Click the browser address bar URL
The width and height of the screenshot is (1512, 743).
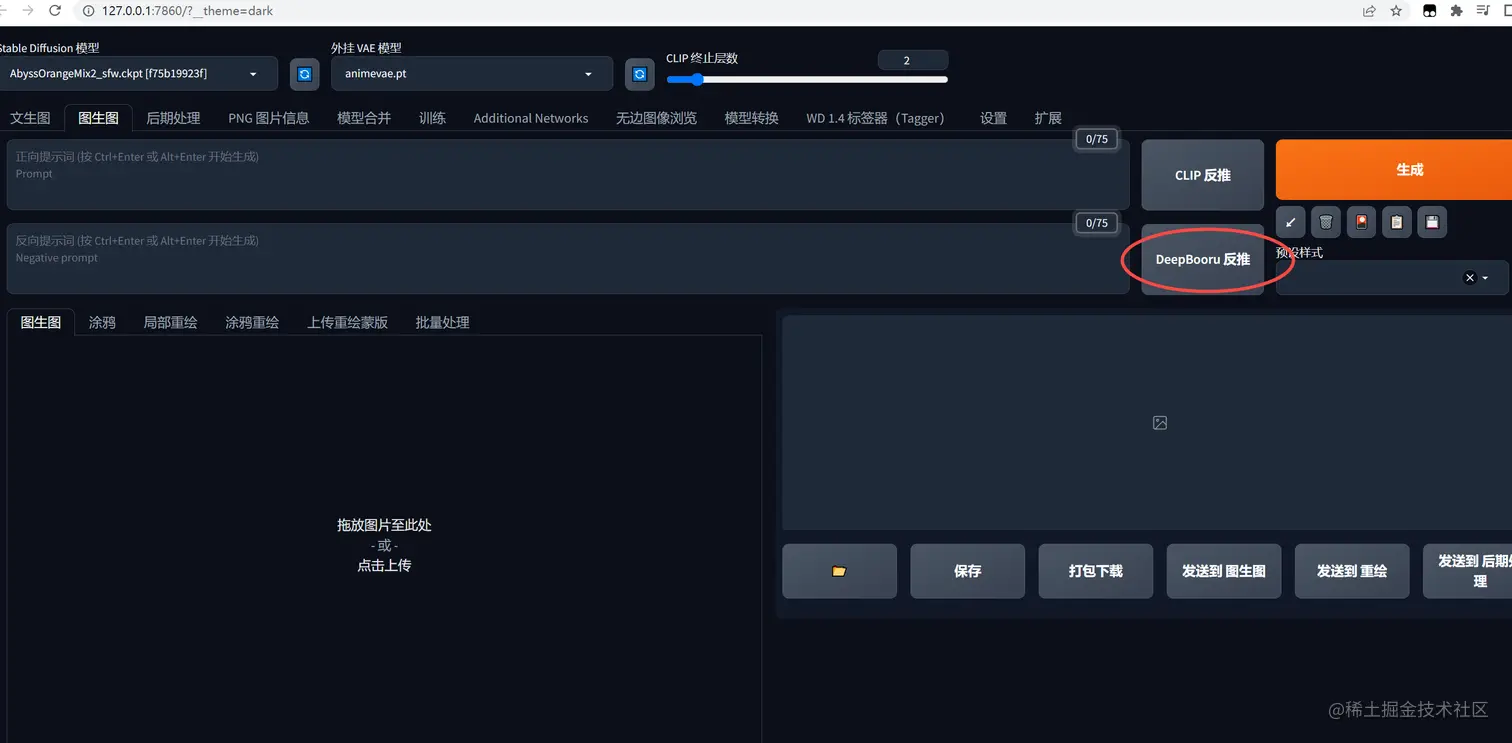pyautogui.click(x=187, y=11)
